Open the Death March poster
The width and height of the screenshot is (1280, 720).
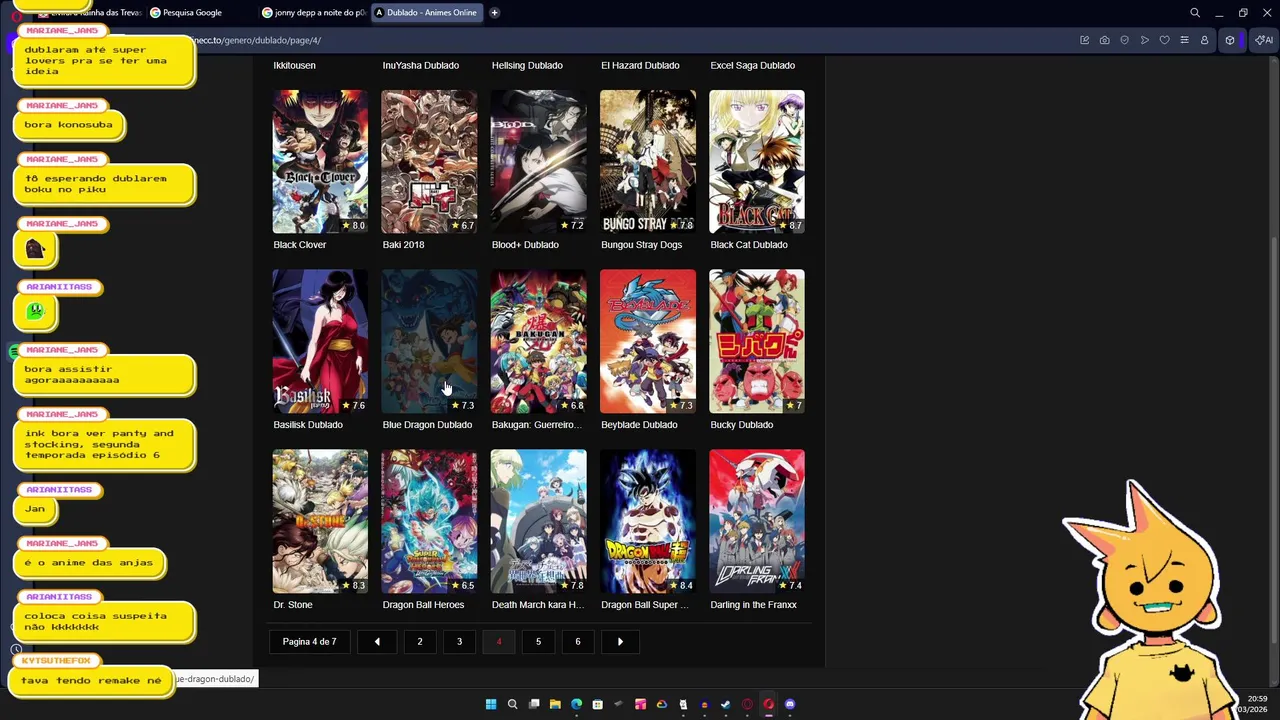pos(538,521)
